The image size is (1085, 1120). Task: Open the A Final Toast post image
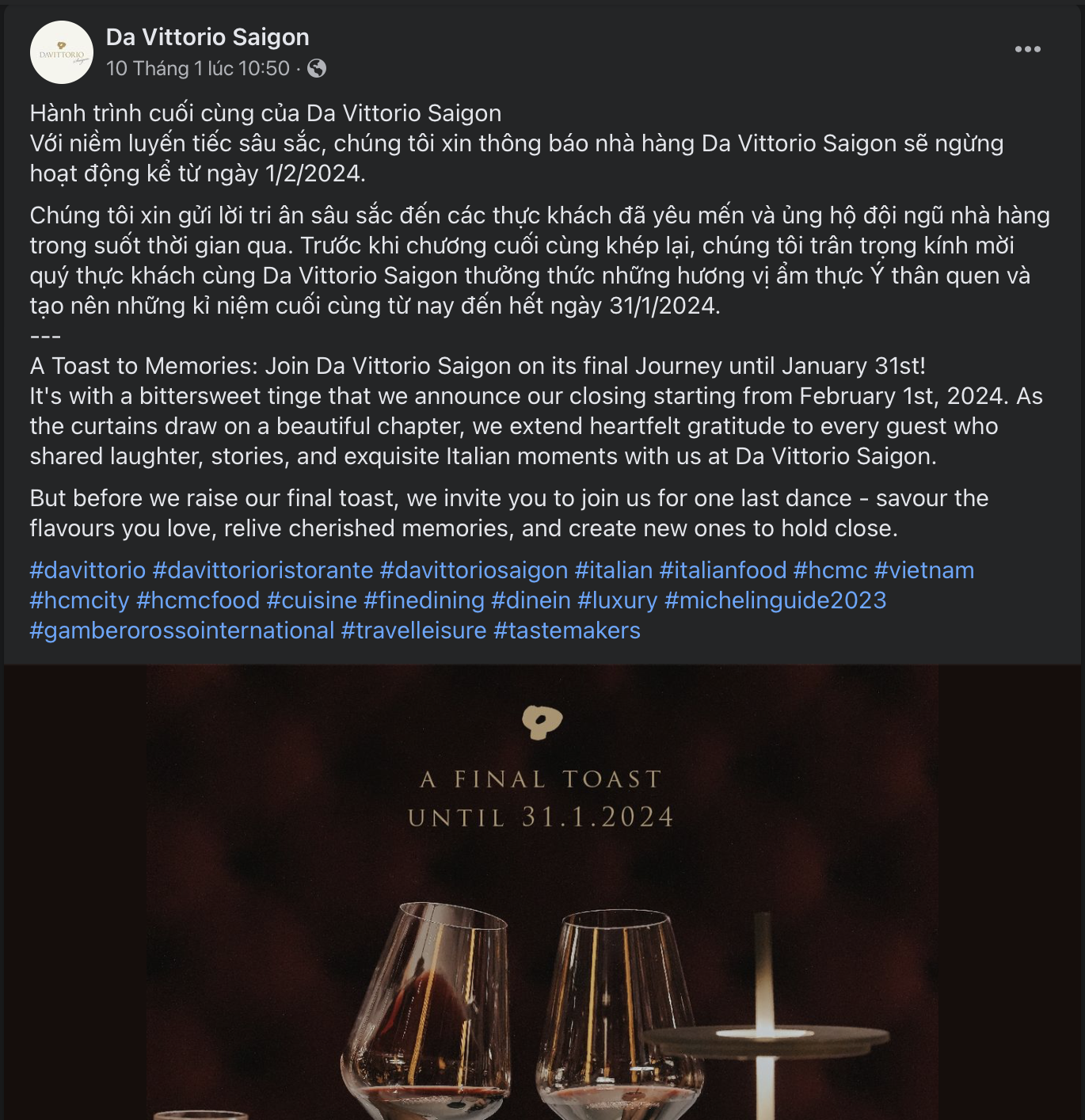pyautogui.click(x=542, y=893)
